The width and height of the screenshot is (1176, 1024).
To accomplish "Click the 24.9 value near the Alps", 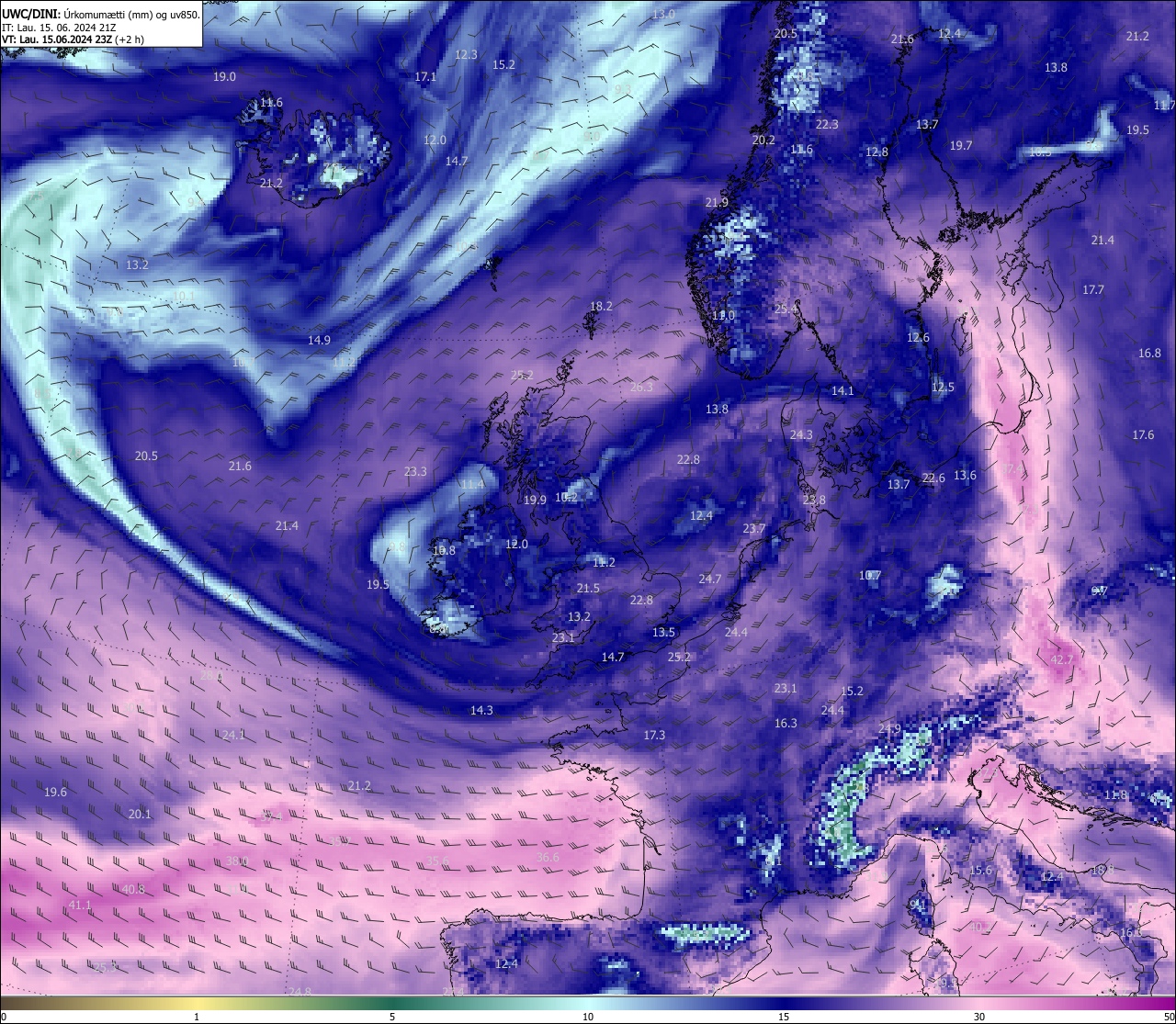I will pyautogui.click(x=889, y=729).
